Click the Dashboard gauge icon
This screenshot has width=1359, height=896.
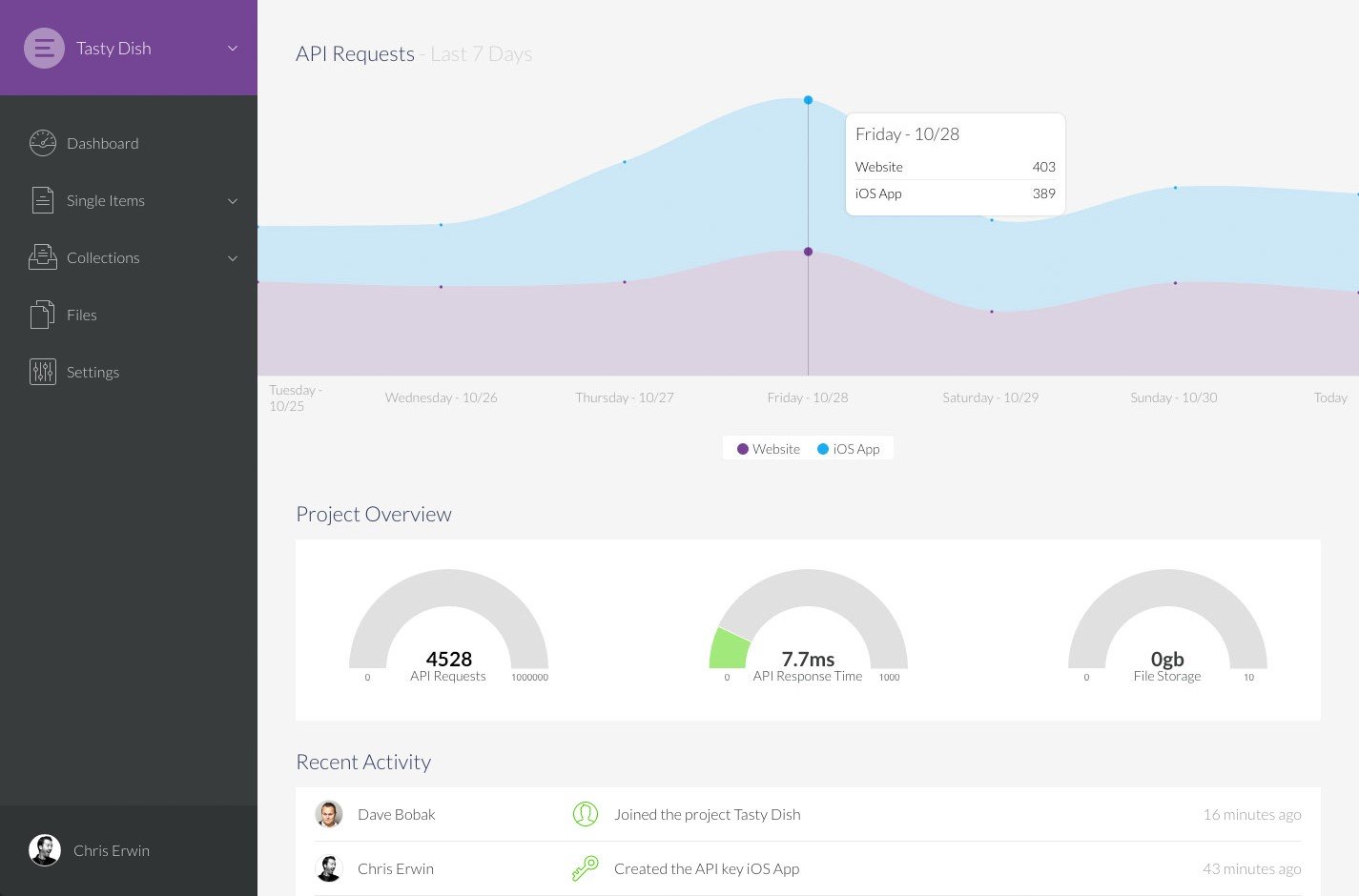click(43, 143)
